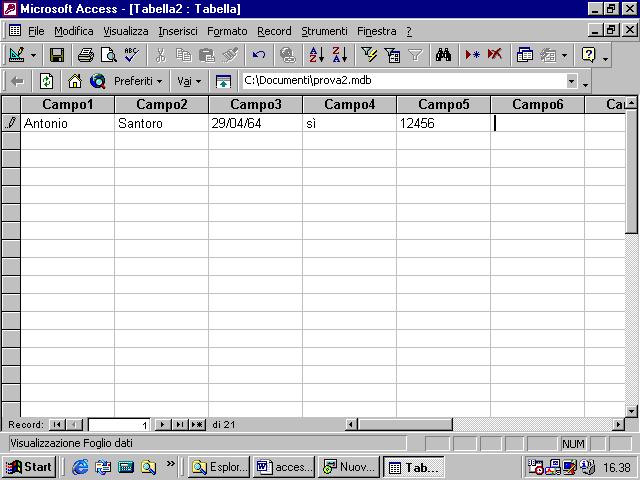Expand the address box dropdown arrow
Image resolution: width=640 pixels, height=480 pixels.
pyautogui.click(x=572, y=81)
